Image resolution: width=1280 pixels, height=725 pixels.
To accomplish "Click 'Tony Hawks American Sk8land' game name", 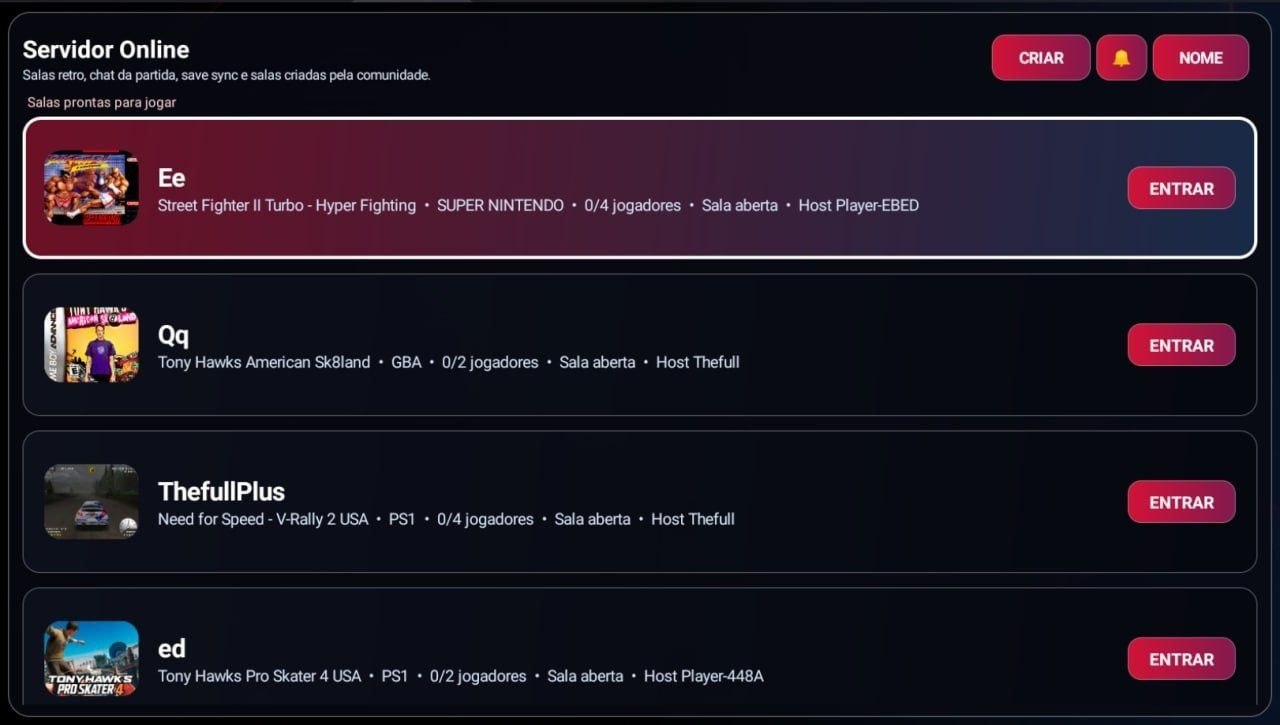I will (264, 362).
